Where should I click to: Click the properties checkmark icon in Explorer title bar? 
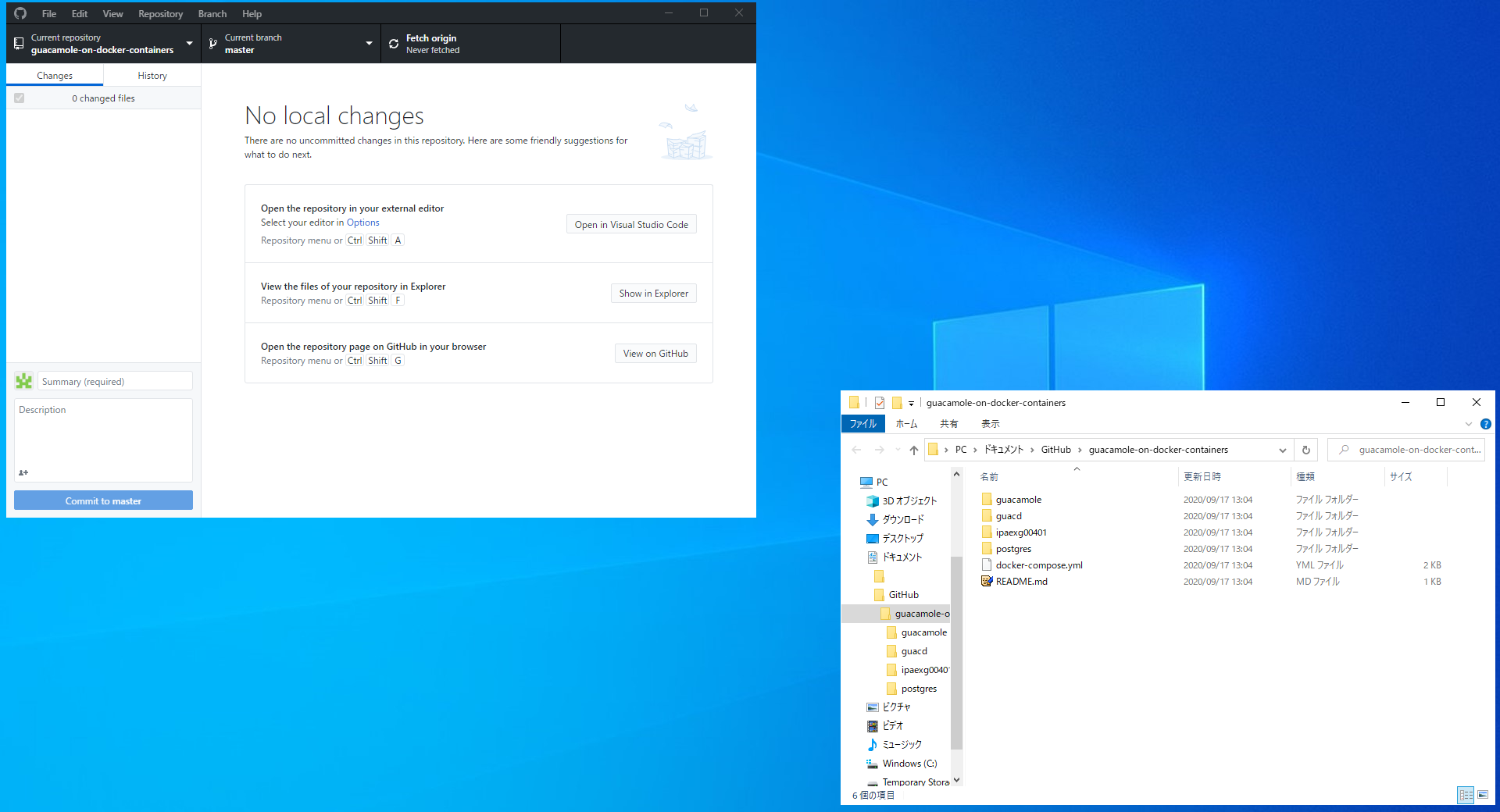click(880, 403)
